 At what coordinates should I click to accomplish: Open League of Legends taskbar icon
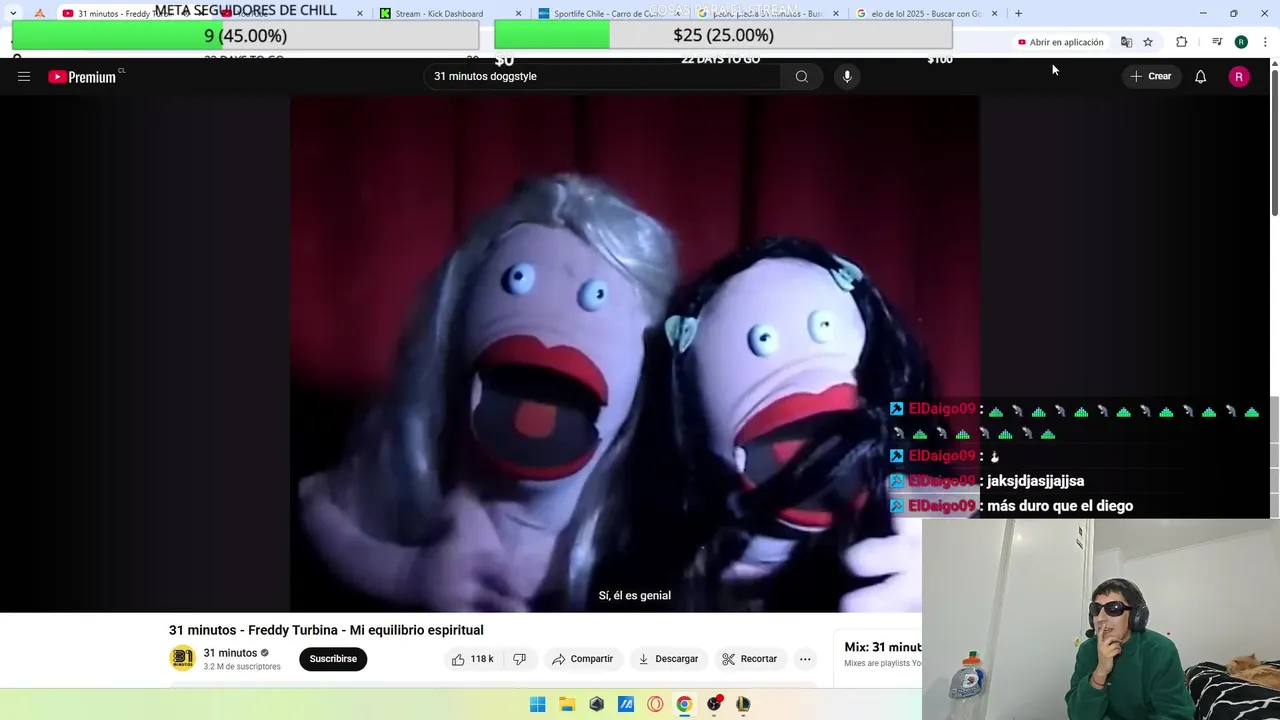point(743,704)
